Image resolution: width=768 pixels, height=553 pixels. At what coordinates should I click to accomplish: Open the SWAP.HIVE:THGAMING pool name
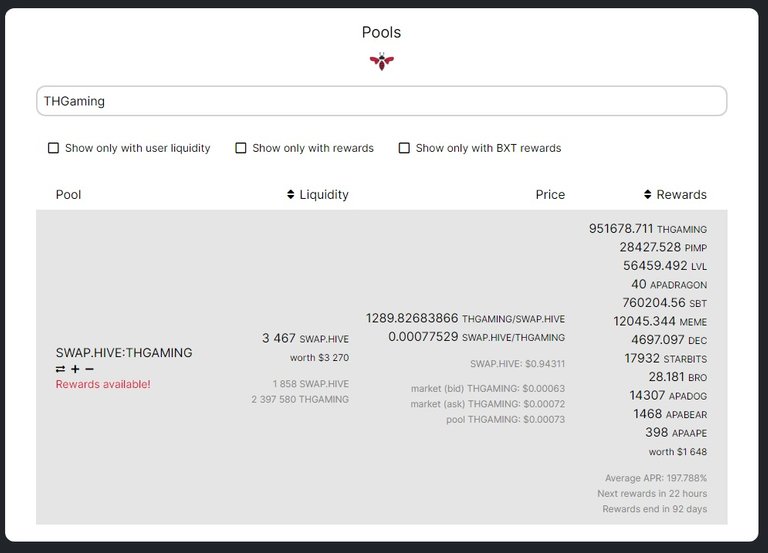point(124,353)
